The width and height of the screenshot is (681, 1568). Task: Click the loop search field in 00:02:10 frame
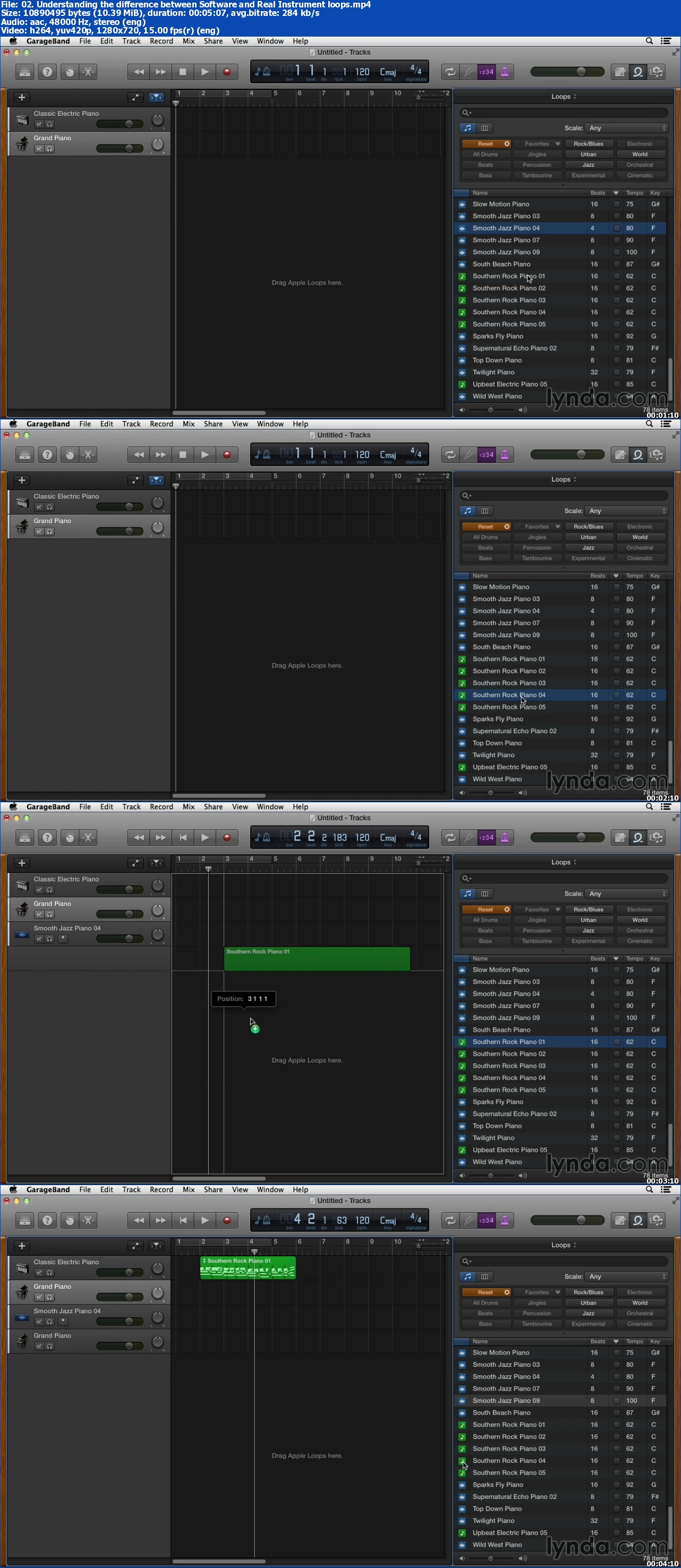[565, 495]
